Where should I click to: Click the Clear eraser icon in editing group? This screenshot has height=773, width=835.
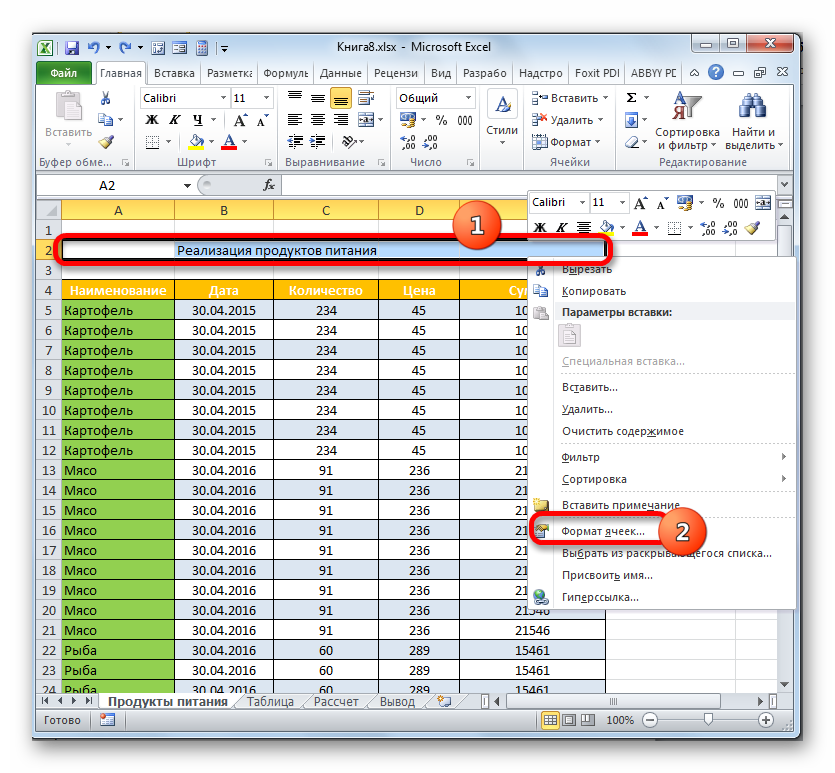click(632, 142)
